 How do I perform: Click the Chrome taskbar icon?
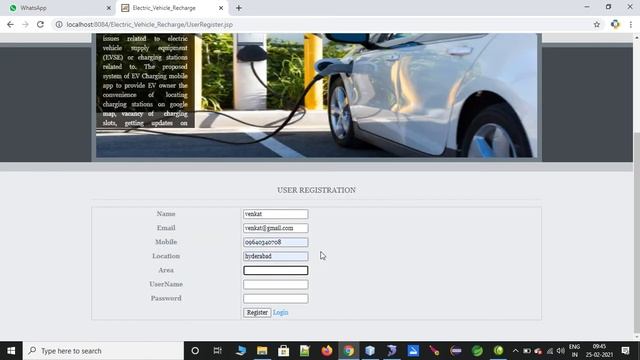click(349, 351)
